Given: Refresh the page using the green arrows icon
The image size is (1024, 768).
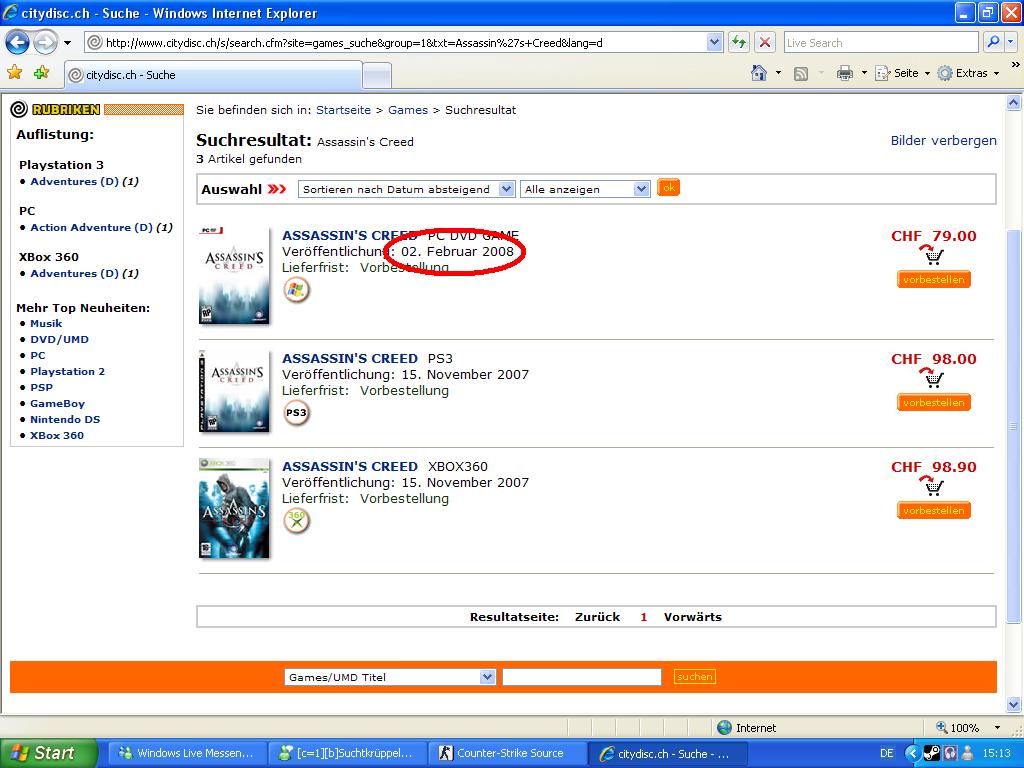Looking at the screenshot, I should click(739, 42).
